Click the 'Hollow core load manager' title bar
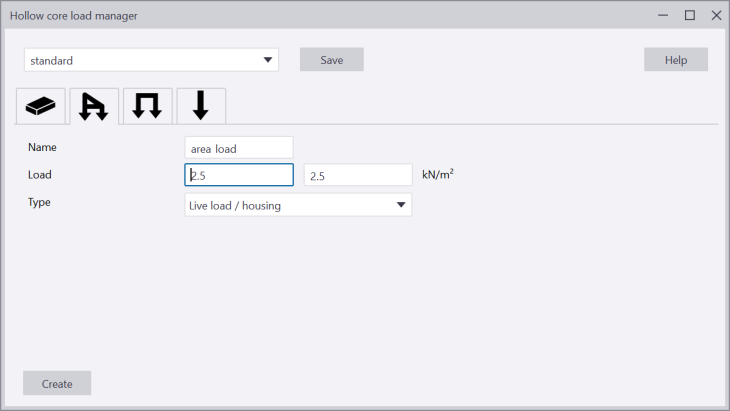Image resolution: width=730 pixels, height=411 pixels. point(300,15)
